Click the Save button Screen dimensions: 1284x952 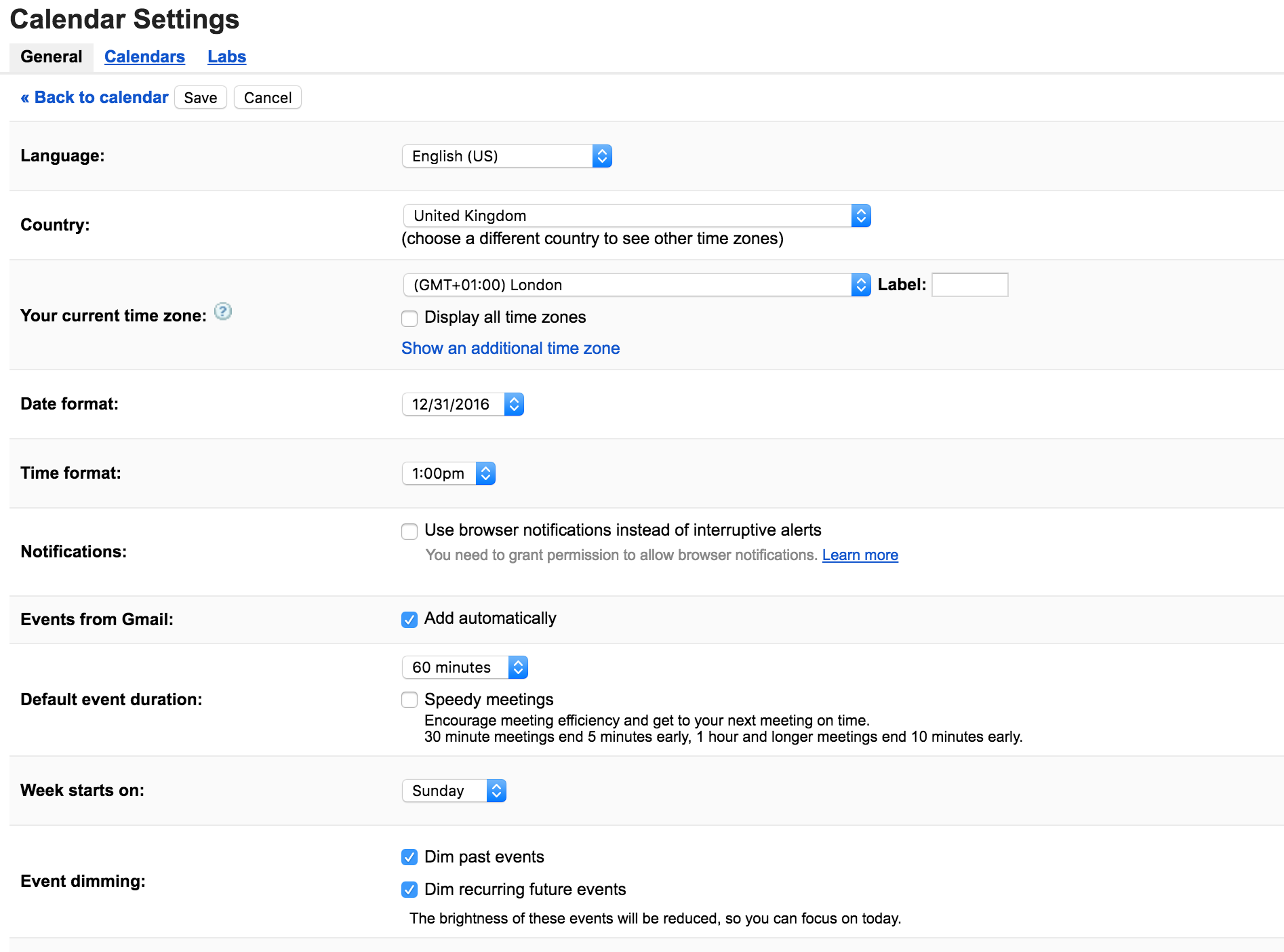coord(201,98)
